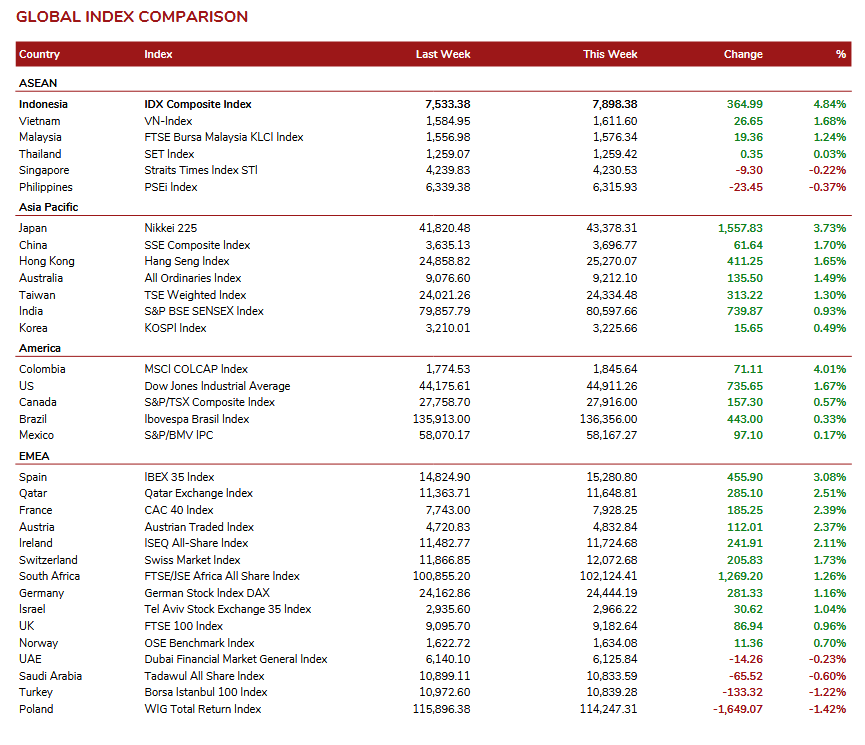Select Japan's change value 1,557.83
Image resolution: width=865 pixels, height=745 pixels.
pos(740,228)
